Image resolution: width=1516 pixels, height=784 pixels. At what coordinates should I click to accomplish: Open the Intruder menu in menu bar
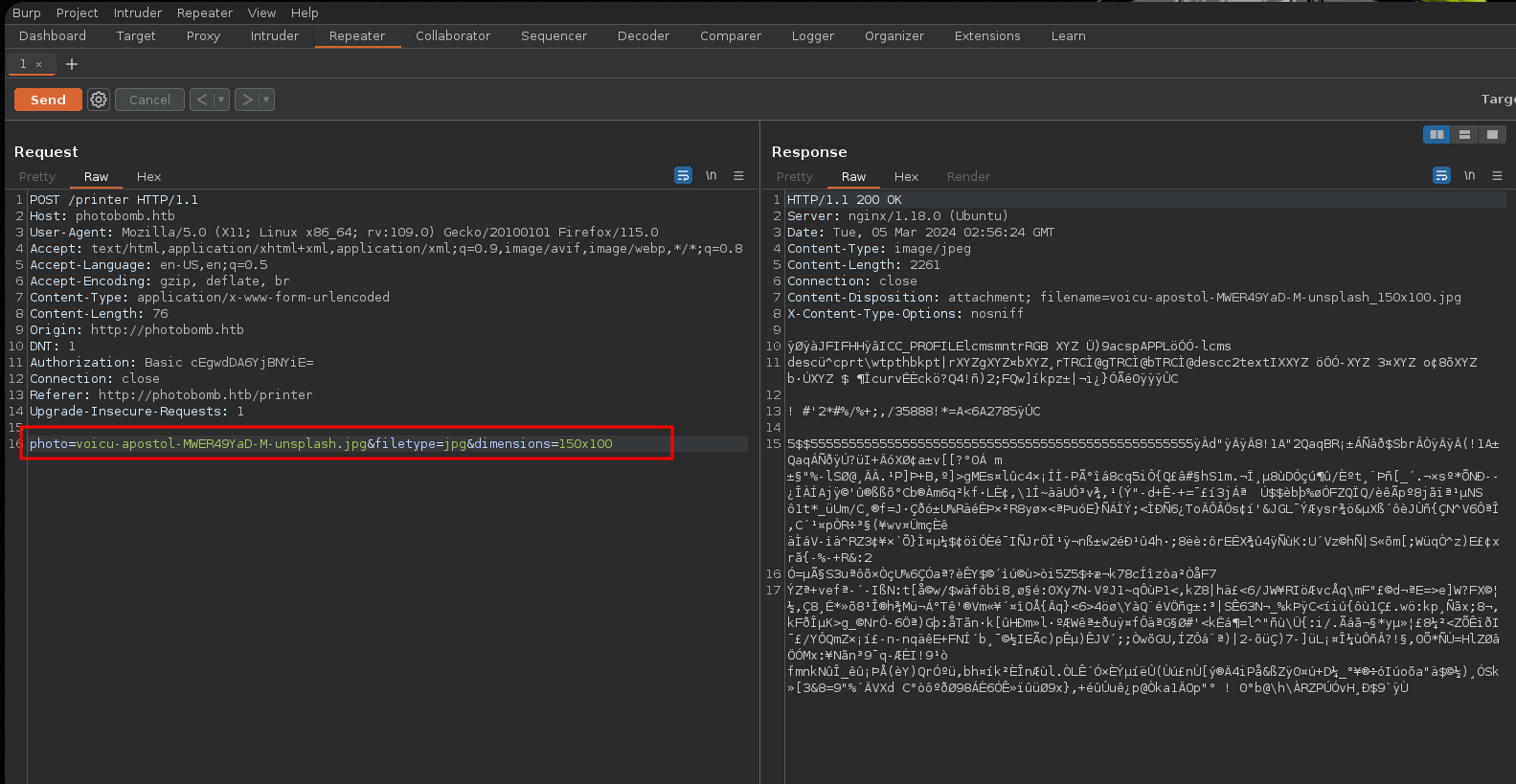point(138,12)
